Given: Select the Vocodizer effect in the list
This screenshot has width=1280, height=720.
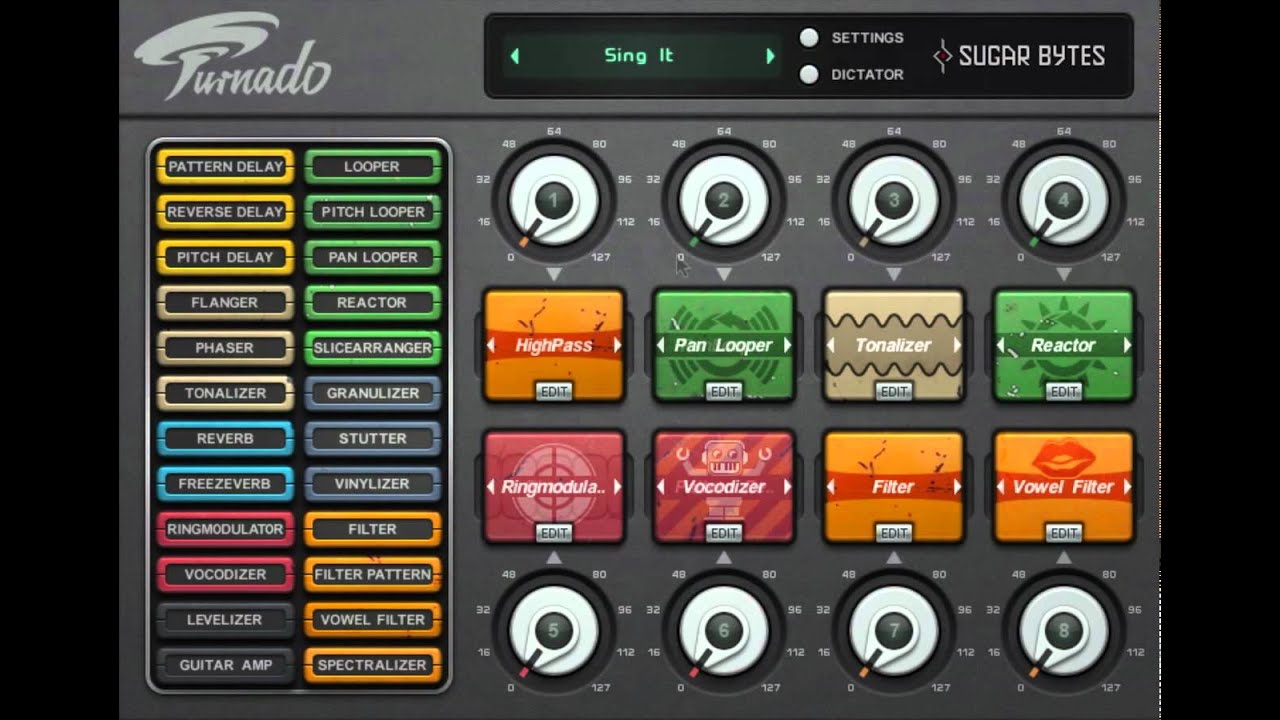Looking at the screenshot, I should (x=225, y=574).
